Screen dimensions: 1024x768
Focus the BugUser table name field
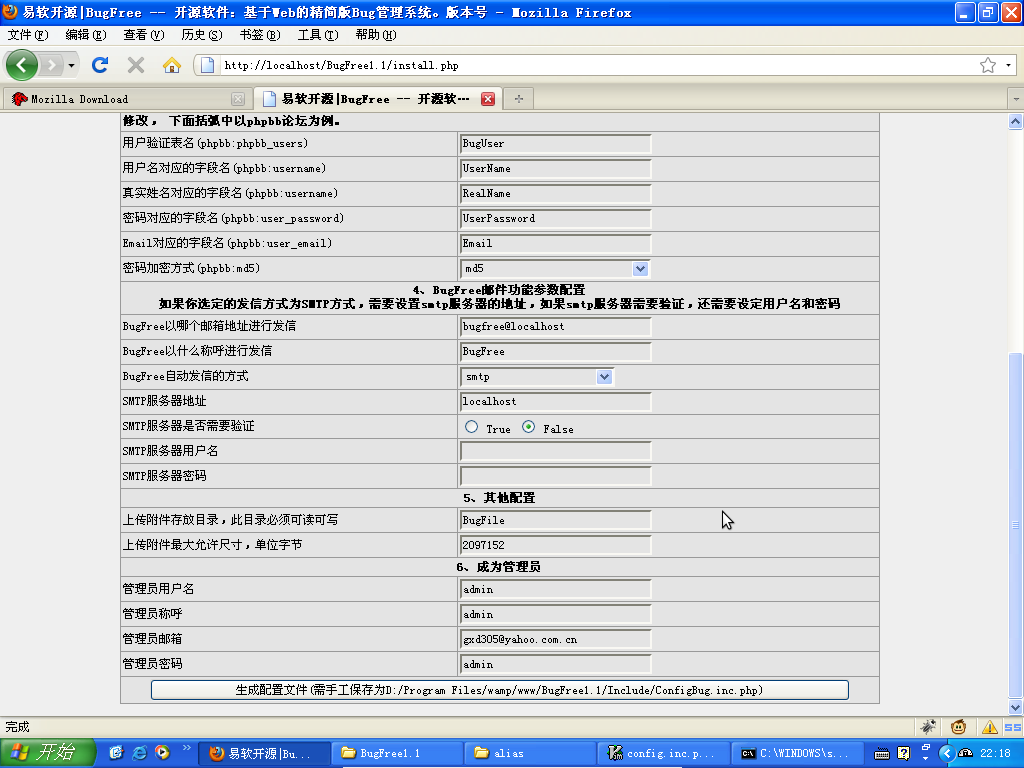coord(556,144)
